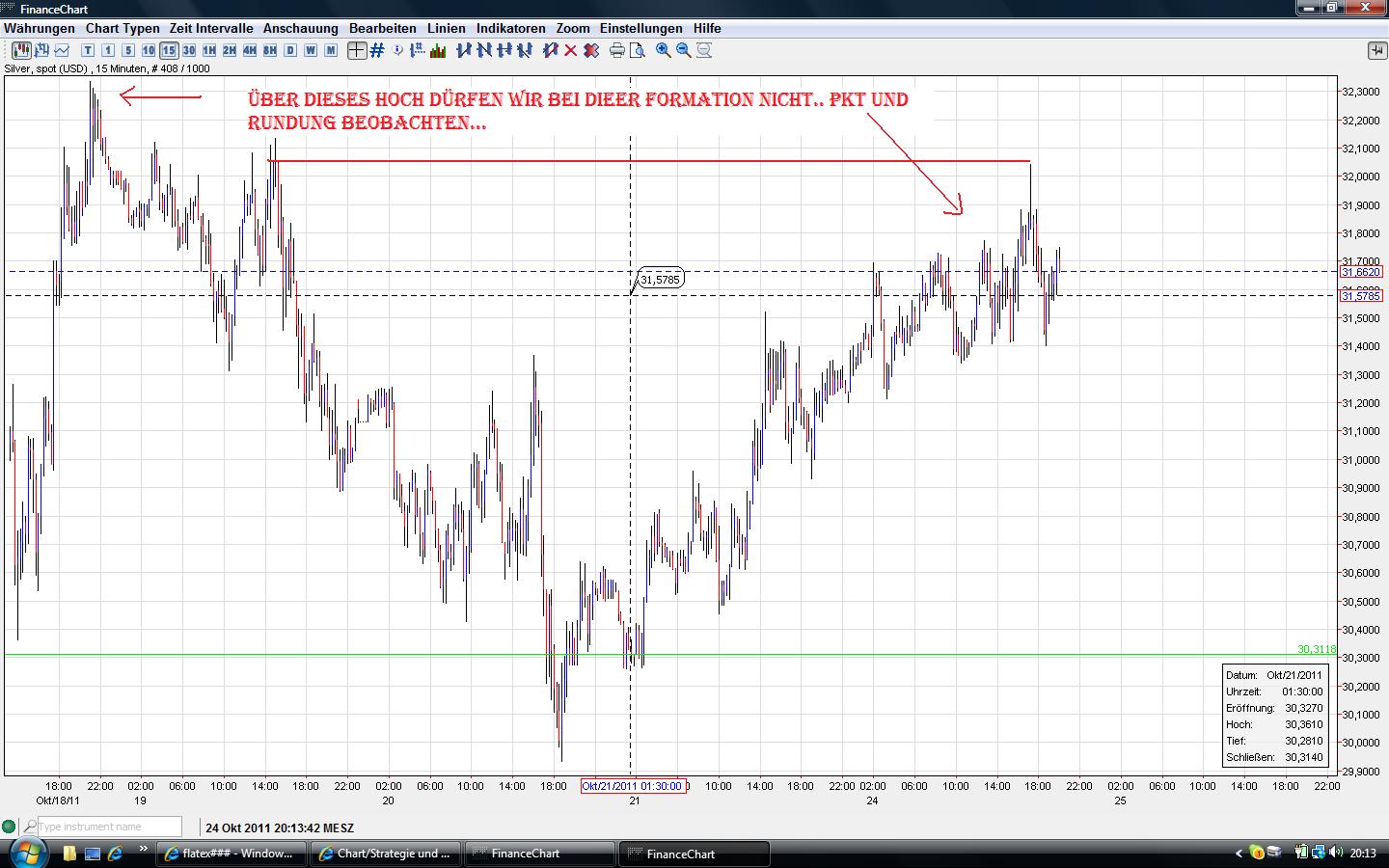
Task: Click the edit line icon
Action: pos(551,50)
